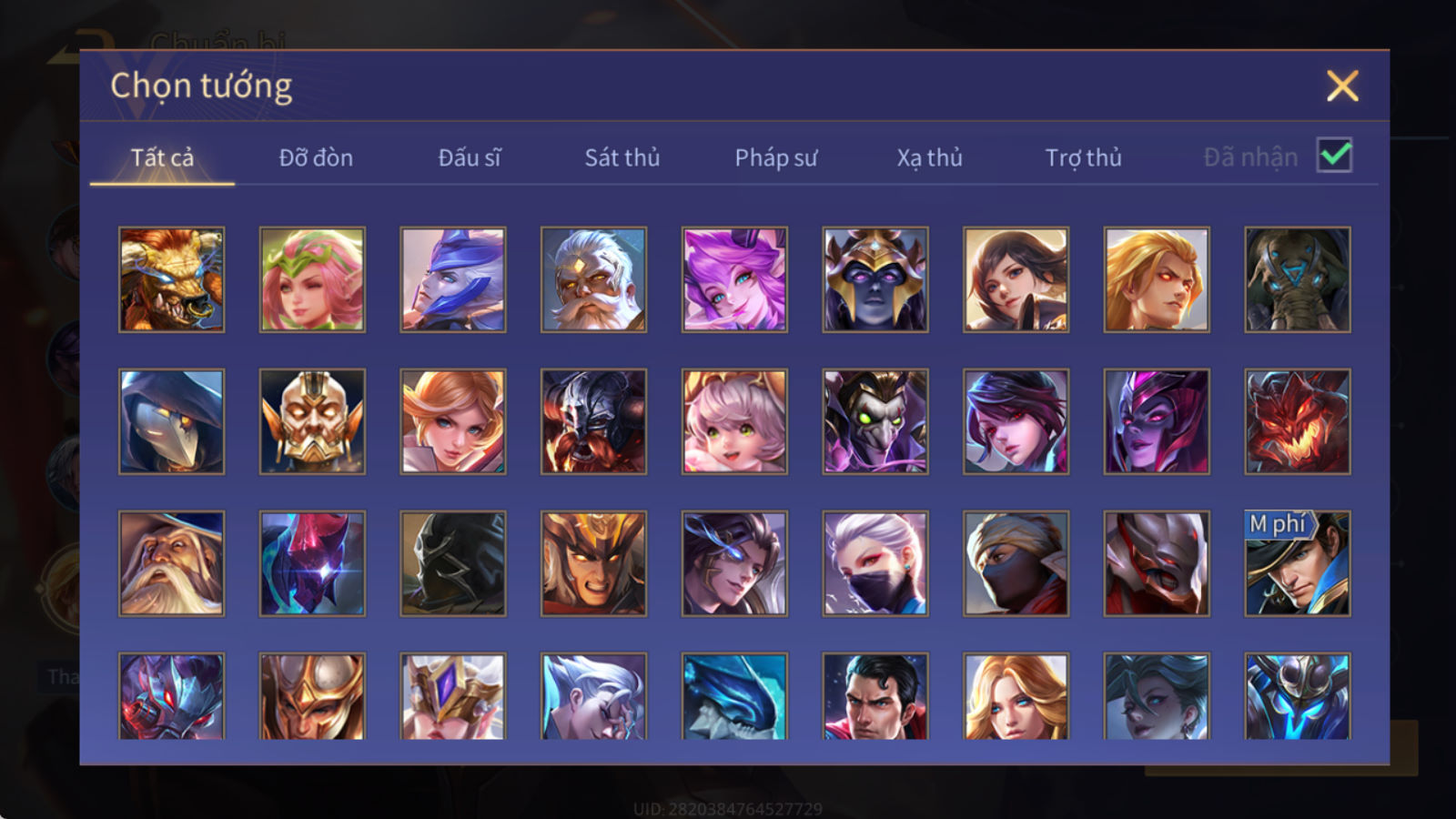The image size is (1456, 819).
Task: Open the Đấu sĩ tab
Action: coord(470,157)
